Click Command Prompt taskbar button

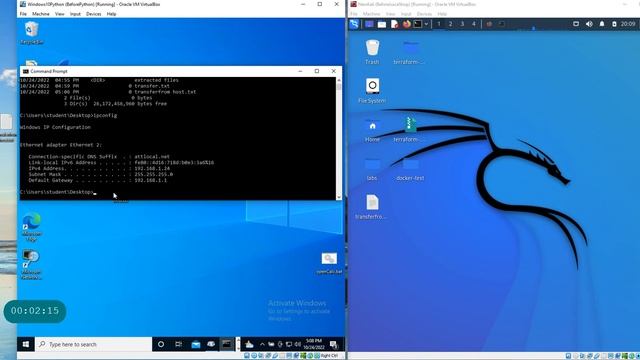pos(227,344)
